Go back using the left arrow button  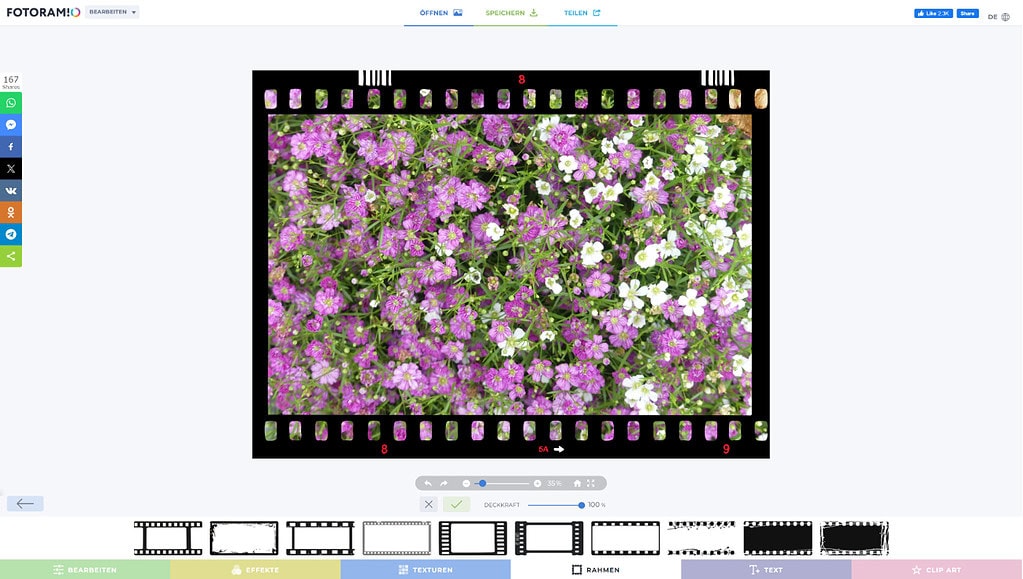pos(25,503)
